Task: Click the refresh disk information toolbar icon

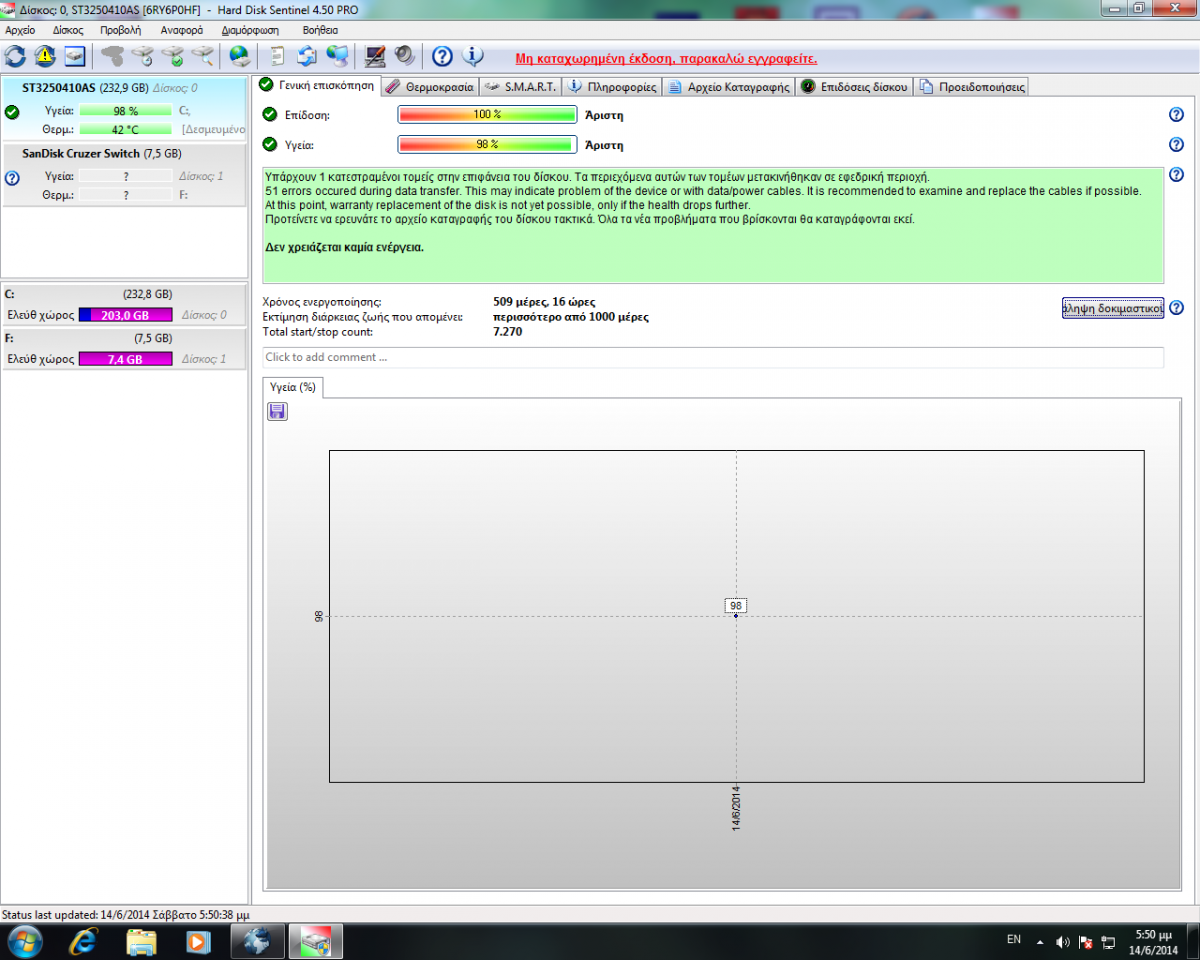Action: [x=16, y=56]
